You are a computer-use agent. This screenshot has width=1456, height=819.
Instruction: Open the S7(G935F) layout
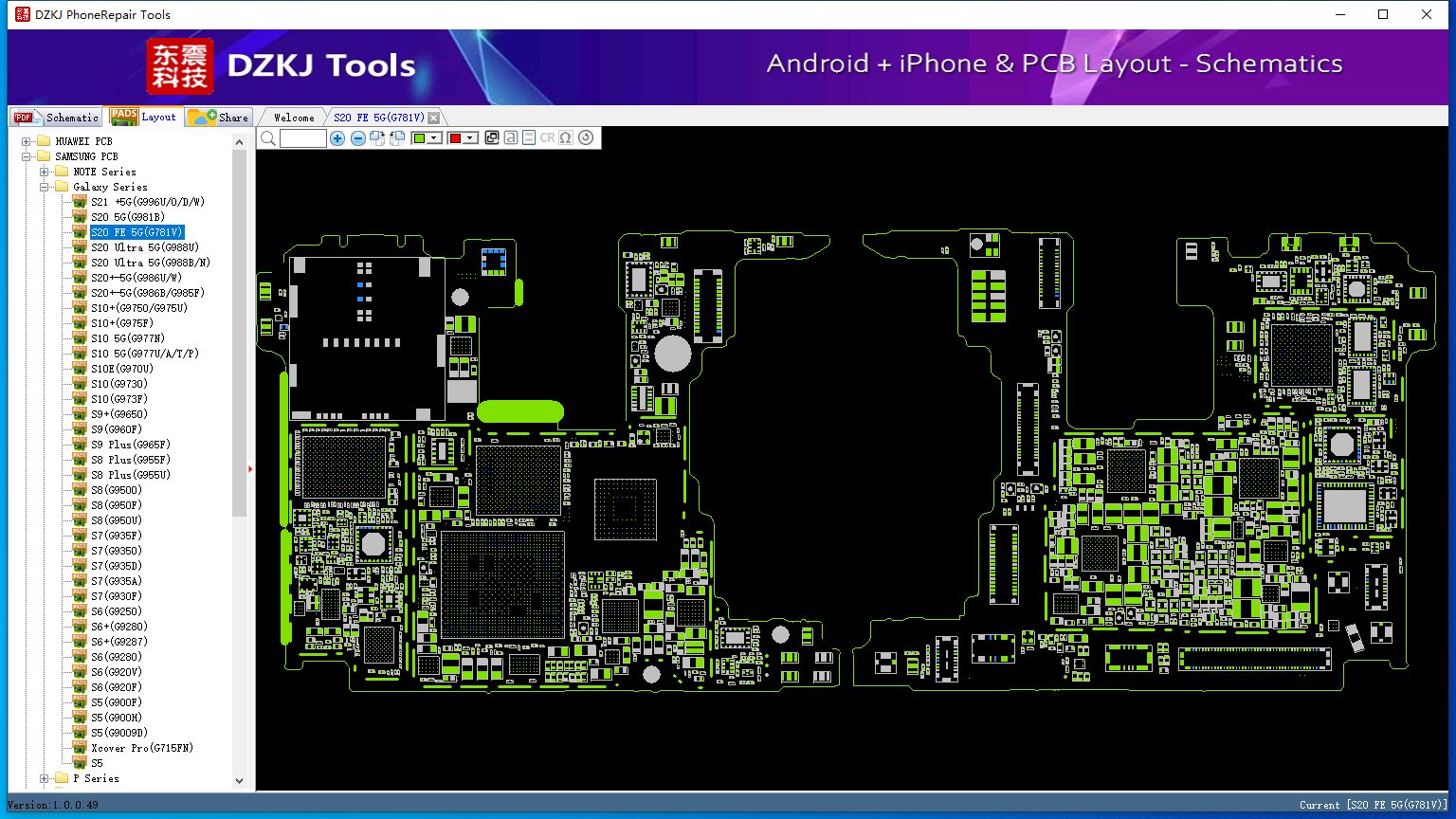[117, 536]
